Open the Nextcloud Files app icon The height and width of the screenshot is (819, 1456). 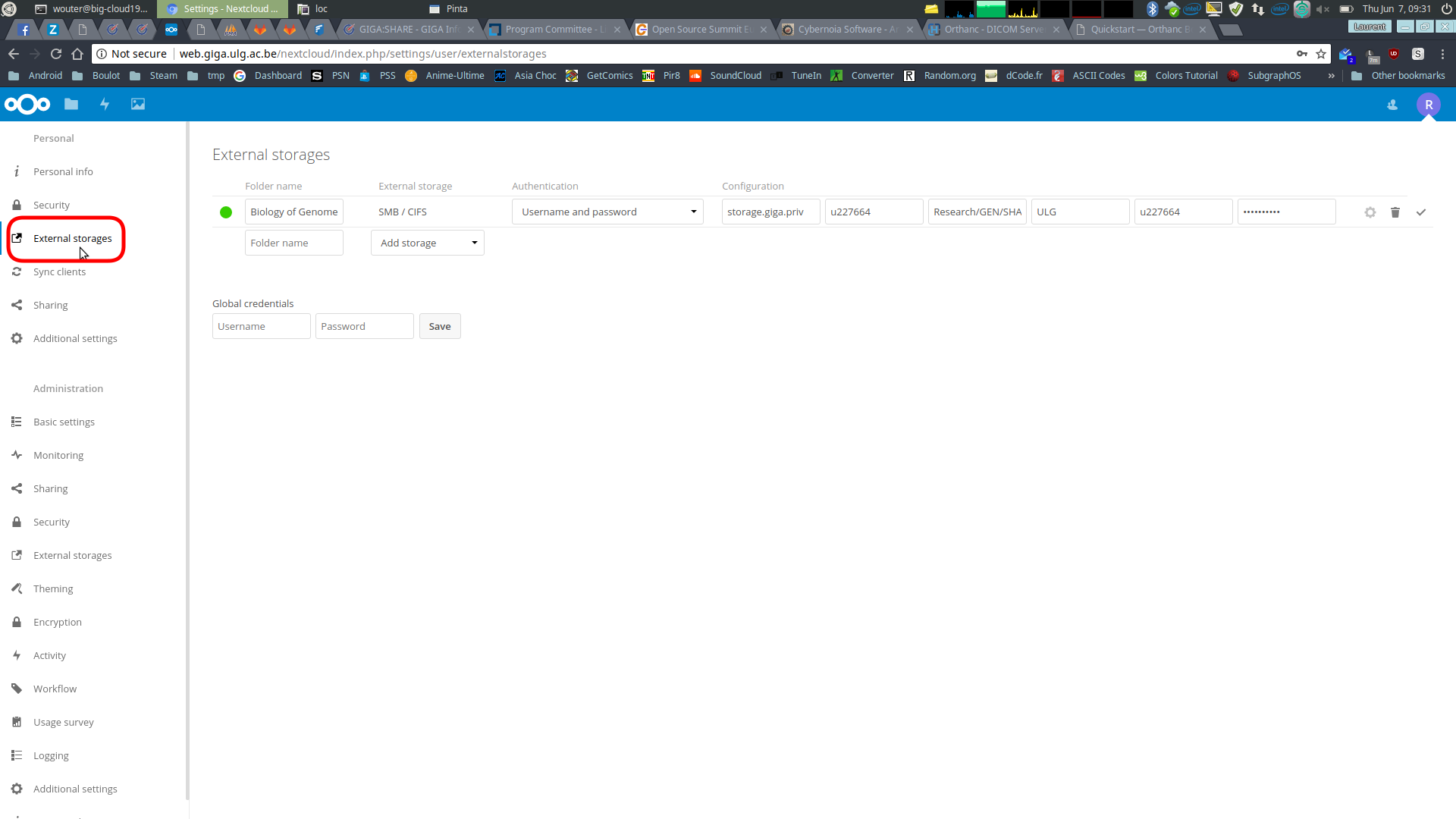point(71,105)
